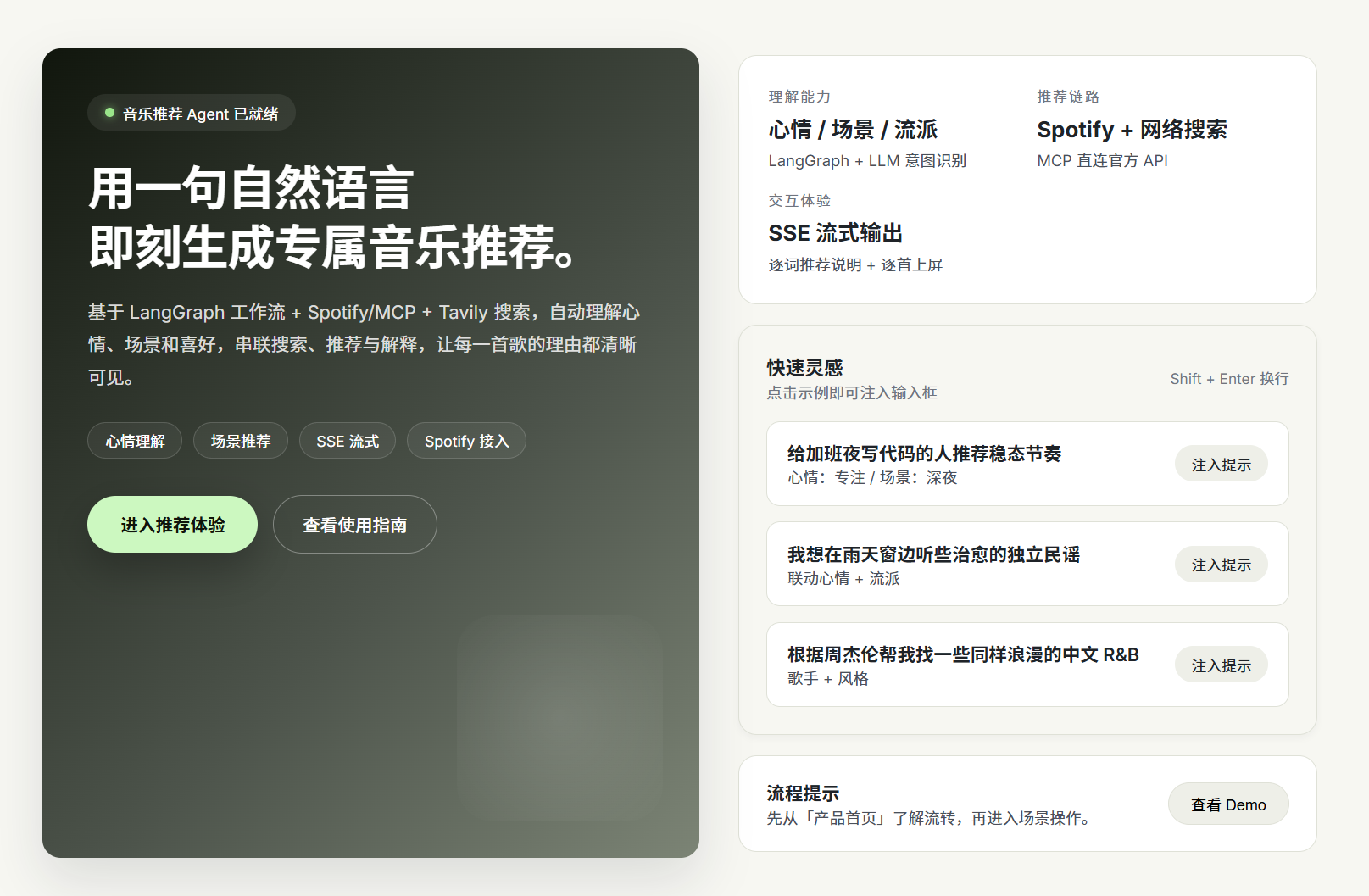Click the 心情：专注 / 场景：深夜 caption
The image size is (1369, 896).
872,477
